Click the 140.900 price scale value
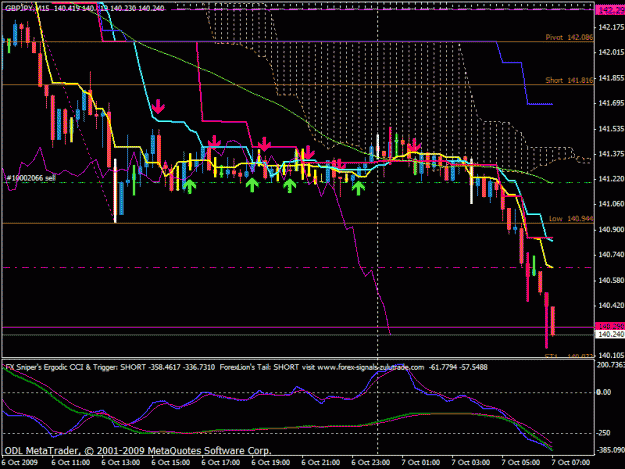Viewport: 625px width, 469px height. pos(611,230)
